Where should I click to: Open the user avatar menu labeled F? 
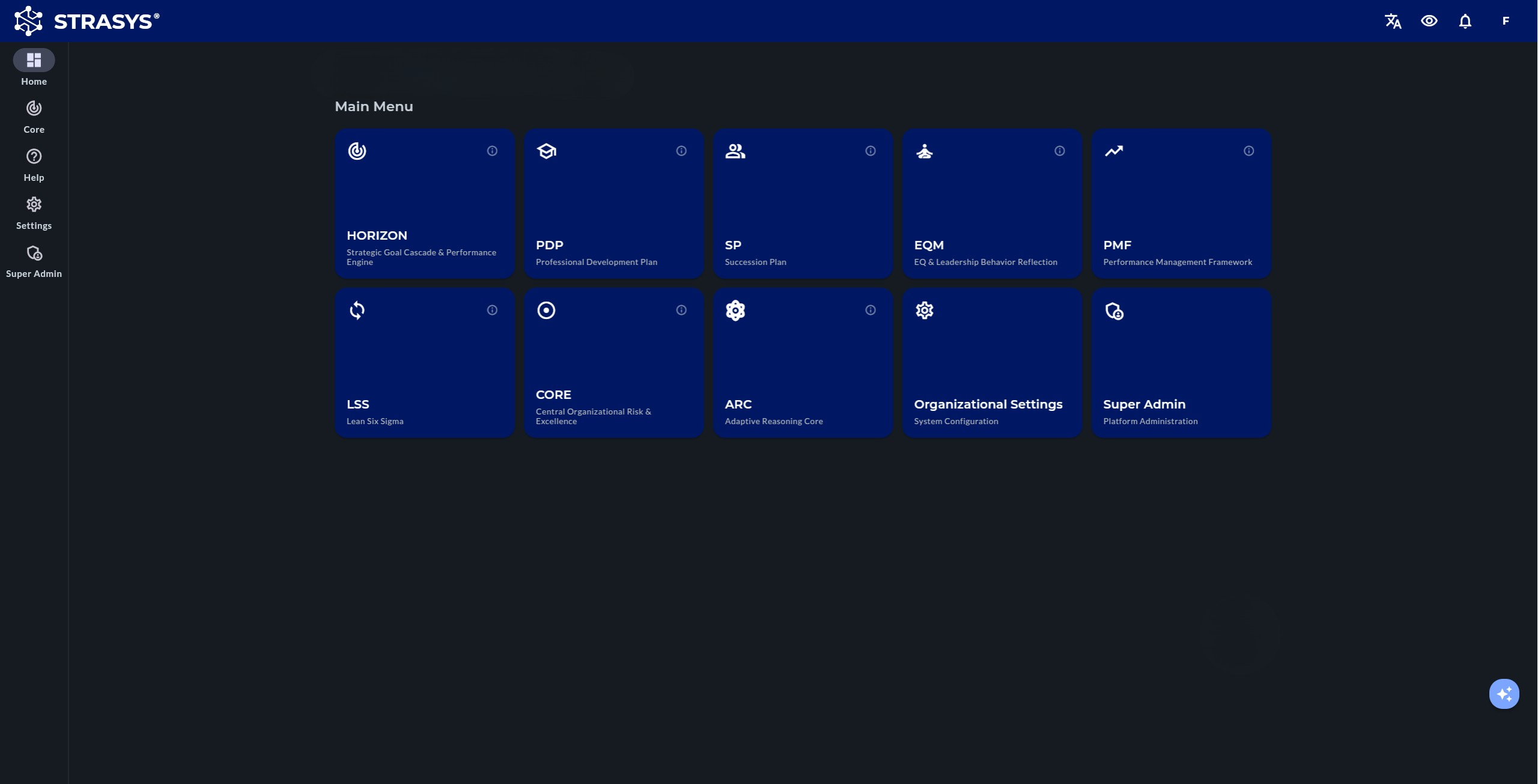[x=1506, y=21]
